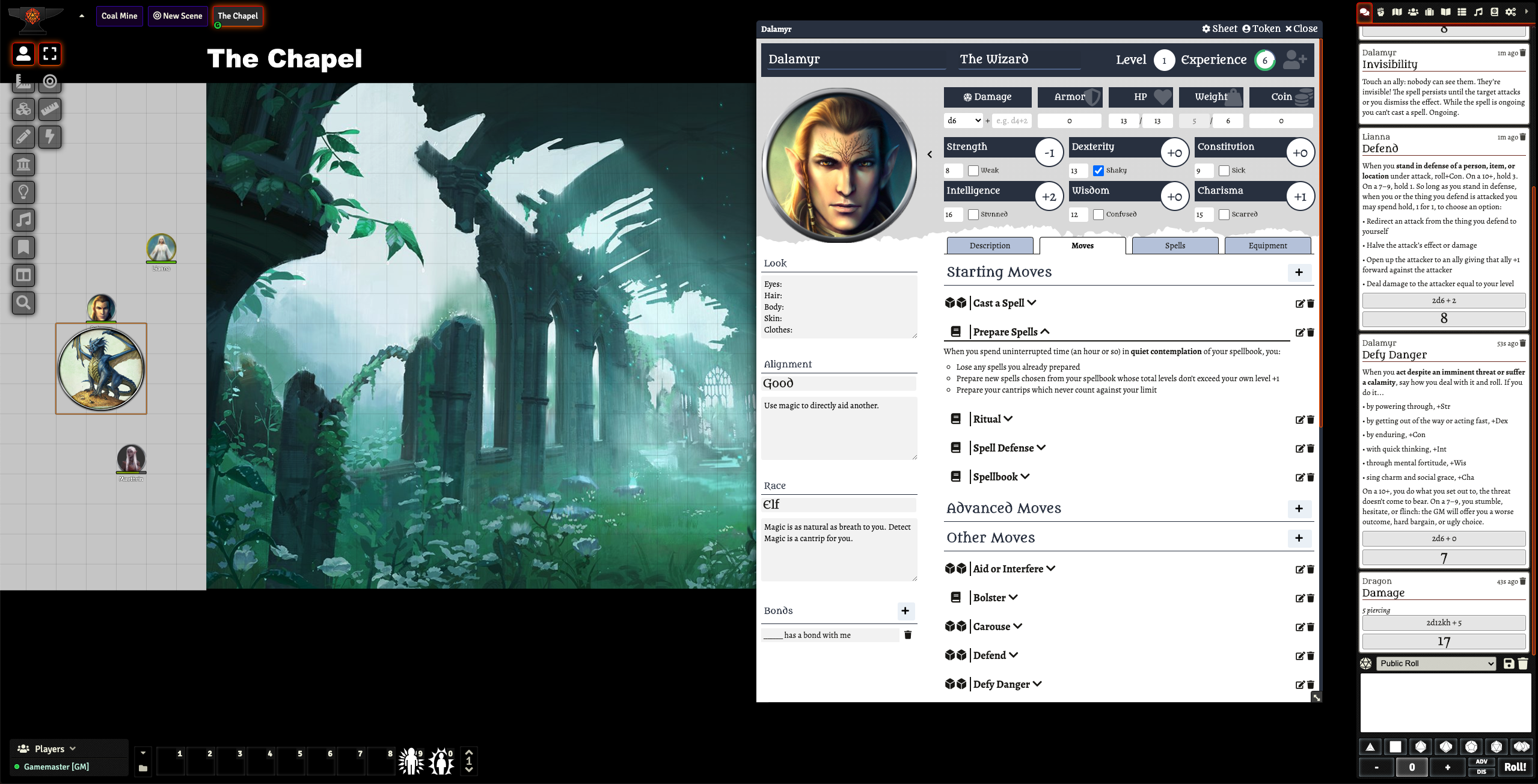This screenshot has width=1538, height=784.
Task: Uncheck the Shaky debility checkbox
Action: coord(1098,171)
